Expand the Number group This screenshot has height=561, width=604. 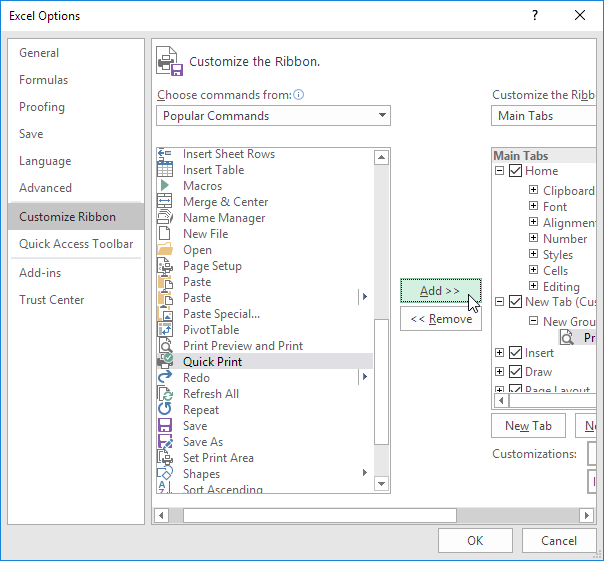[x=534, y=238]
